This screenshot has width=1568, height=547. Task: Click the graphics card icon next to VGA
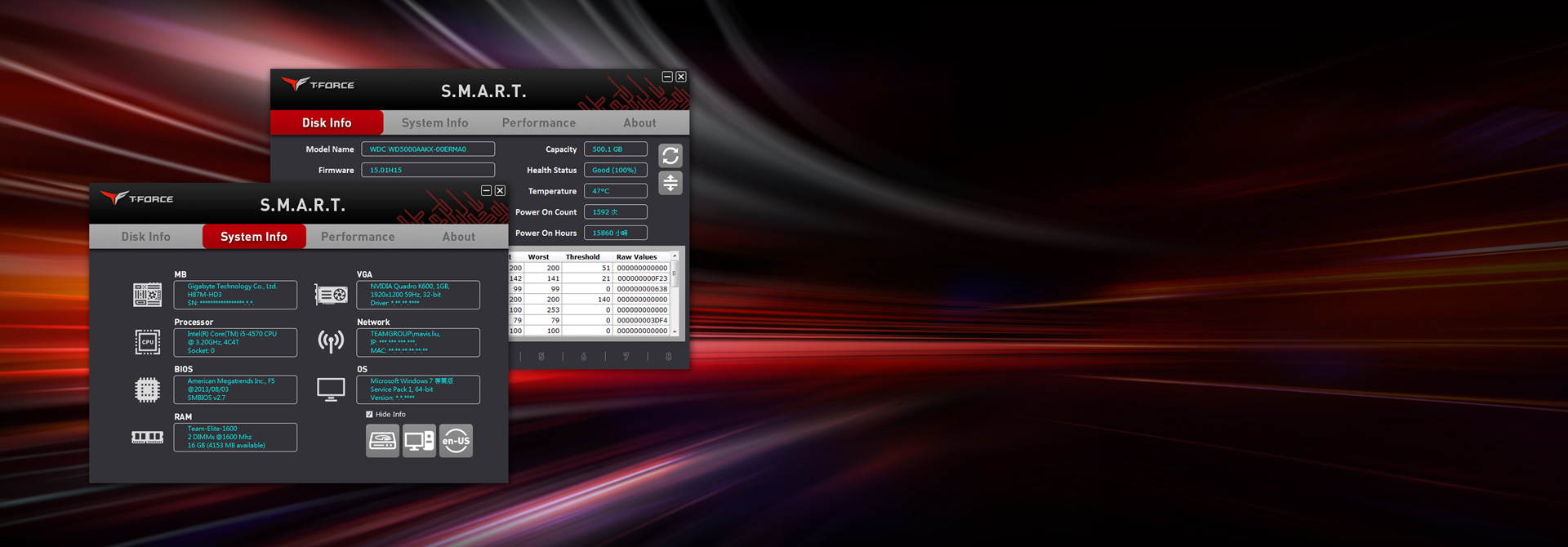point(331,295)
